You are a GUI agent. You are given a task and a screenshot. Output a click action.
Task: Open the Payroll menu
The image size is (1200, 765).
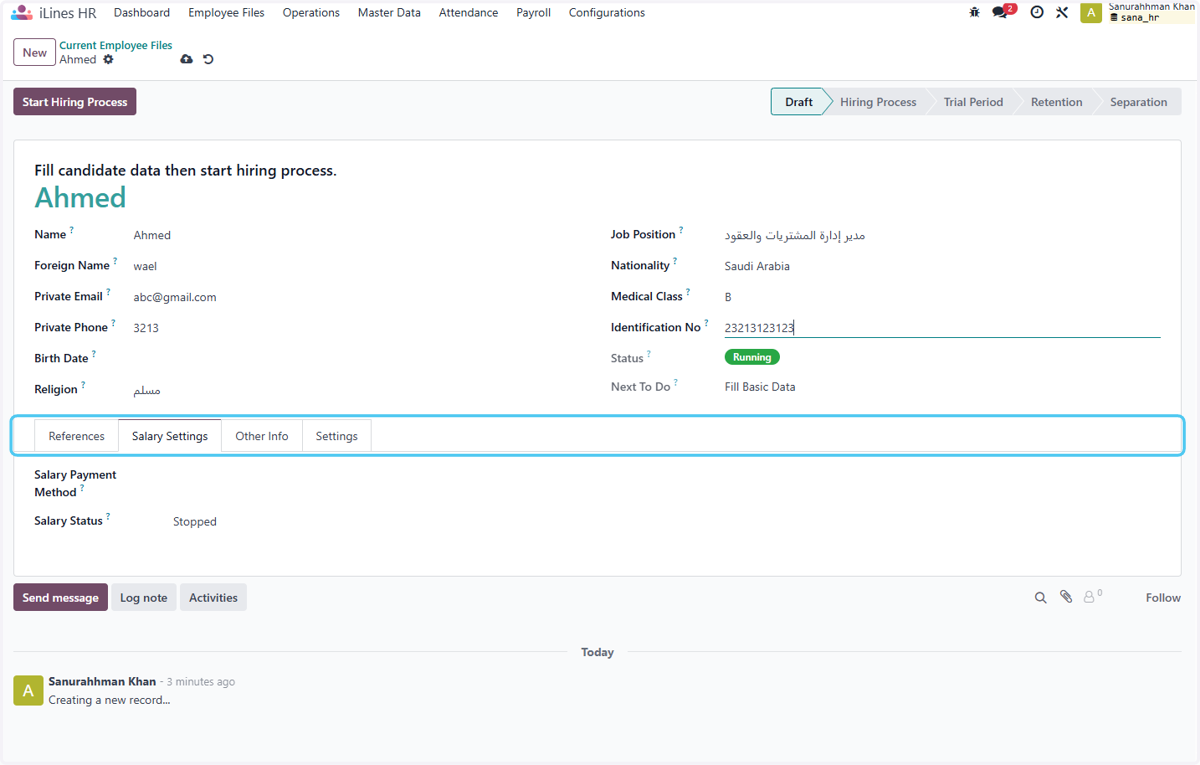coord(534,13)
